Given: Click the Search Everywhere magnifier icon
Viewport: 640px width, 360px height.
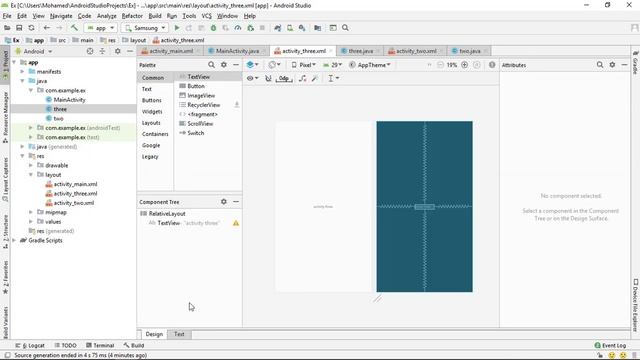Looking at the screenshot, I should click(345, 28).
